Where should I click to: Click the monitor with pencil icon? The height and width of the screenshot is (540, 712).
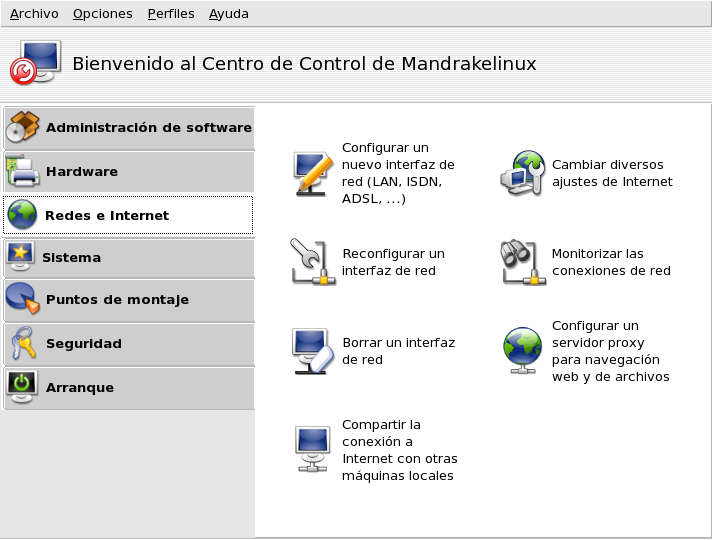[313, 173]
